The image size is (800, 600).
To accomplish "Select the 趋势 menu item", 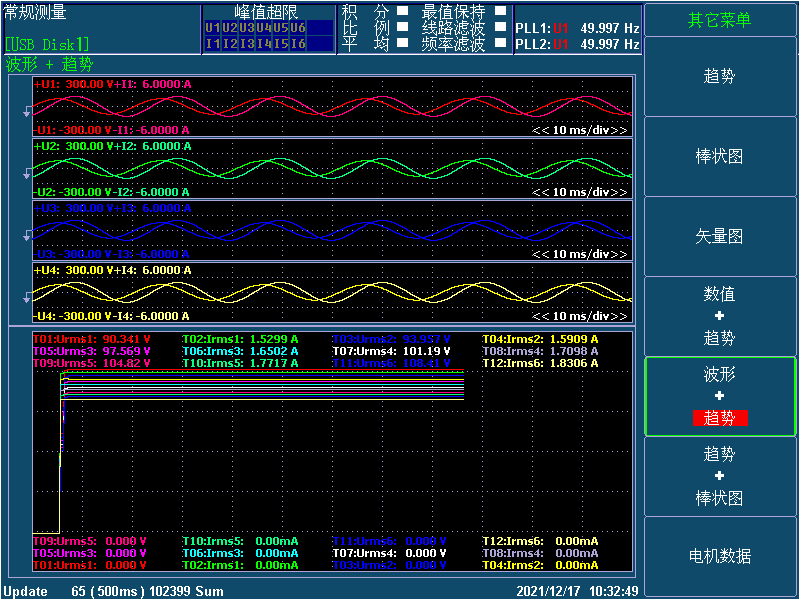I will pos(720,76).
